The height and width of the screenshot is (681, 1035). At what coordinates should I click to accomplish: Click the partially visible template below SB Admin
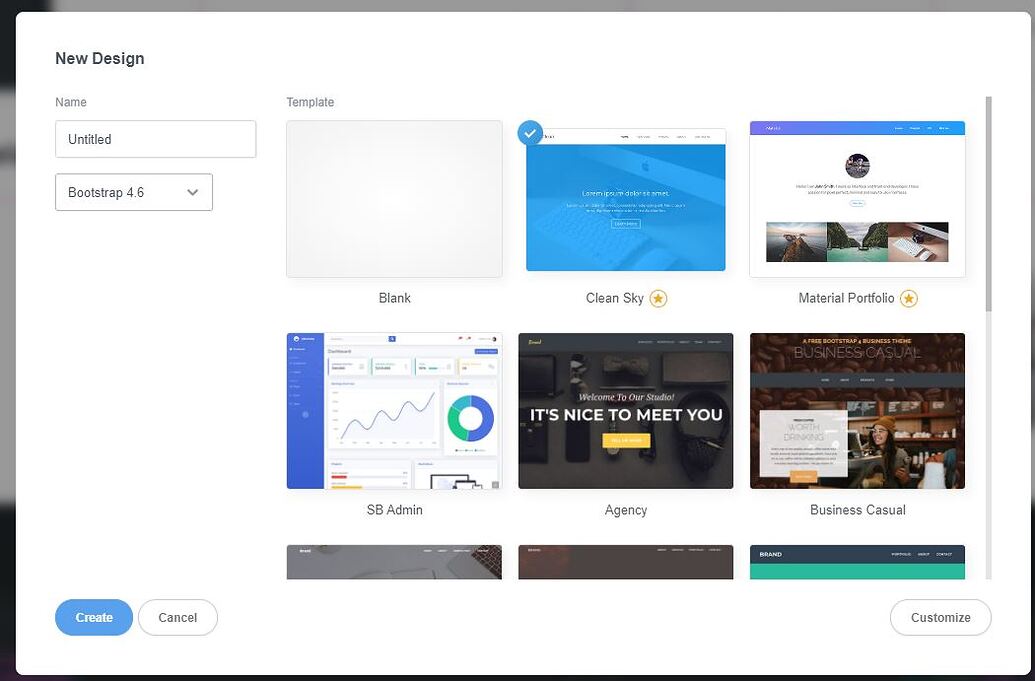pyautogui.click(x=394, y=562)
